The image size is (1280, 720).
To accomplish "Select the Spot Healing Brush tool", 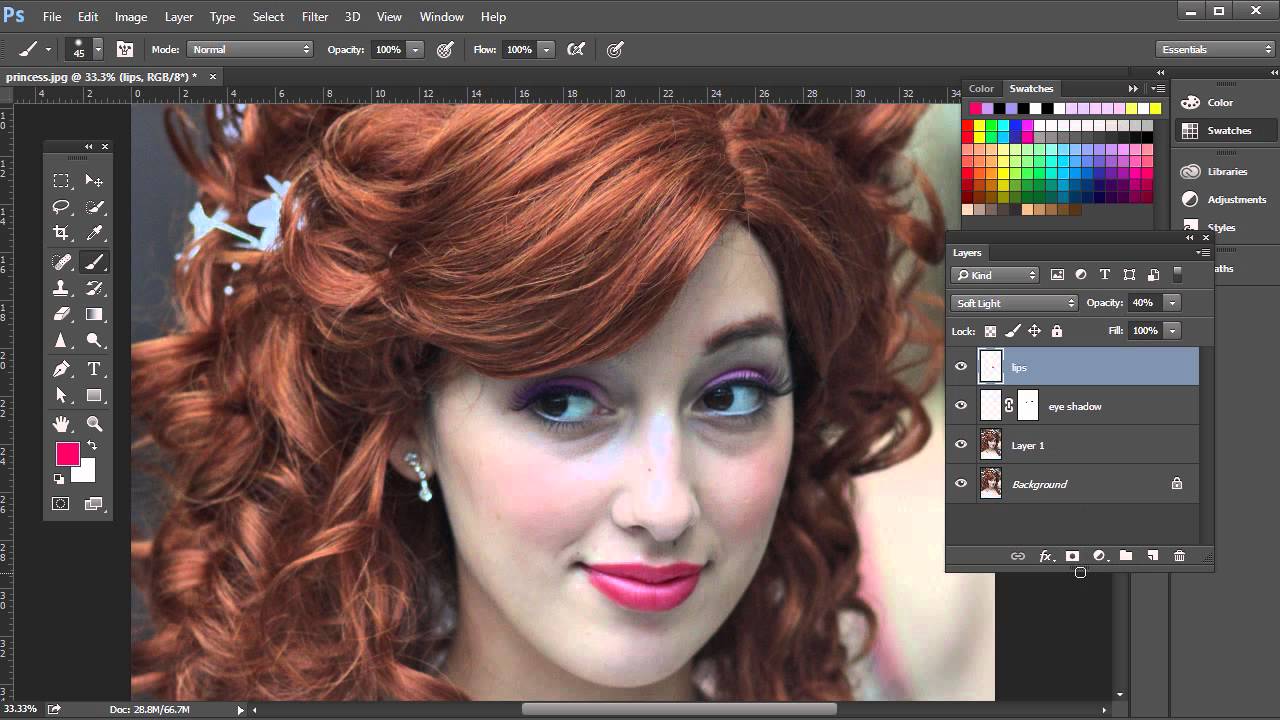I will point(62,262).
